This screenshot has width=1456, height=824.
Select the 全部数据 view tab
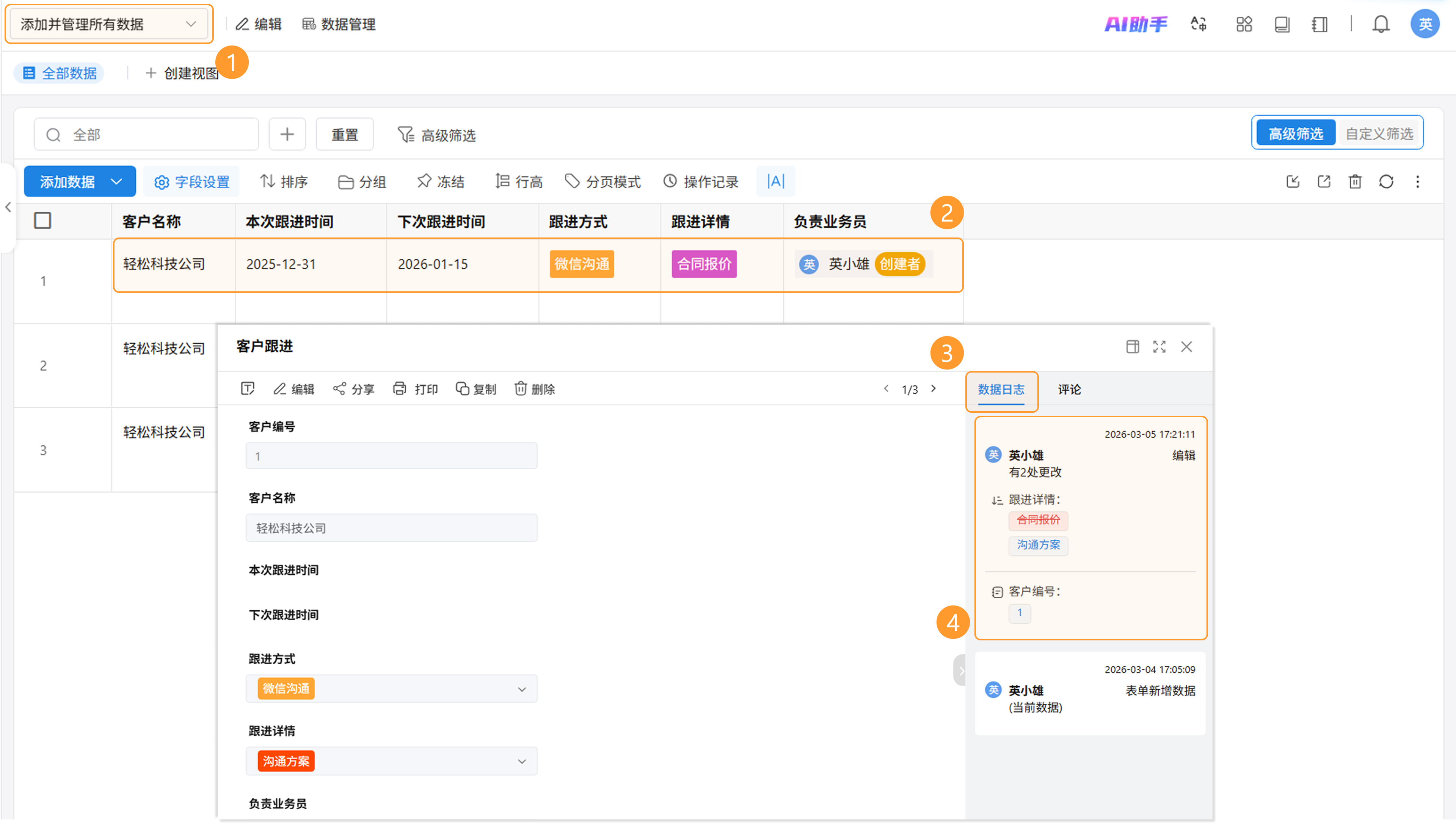tap(60, 73)
